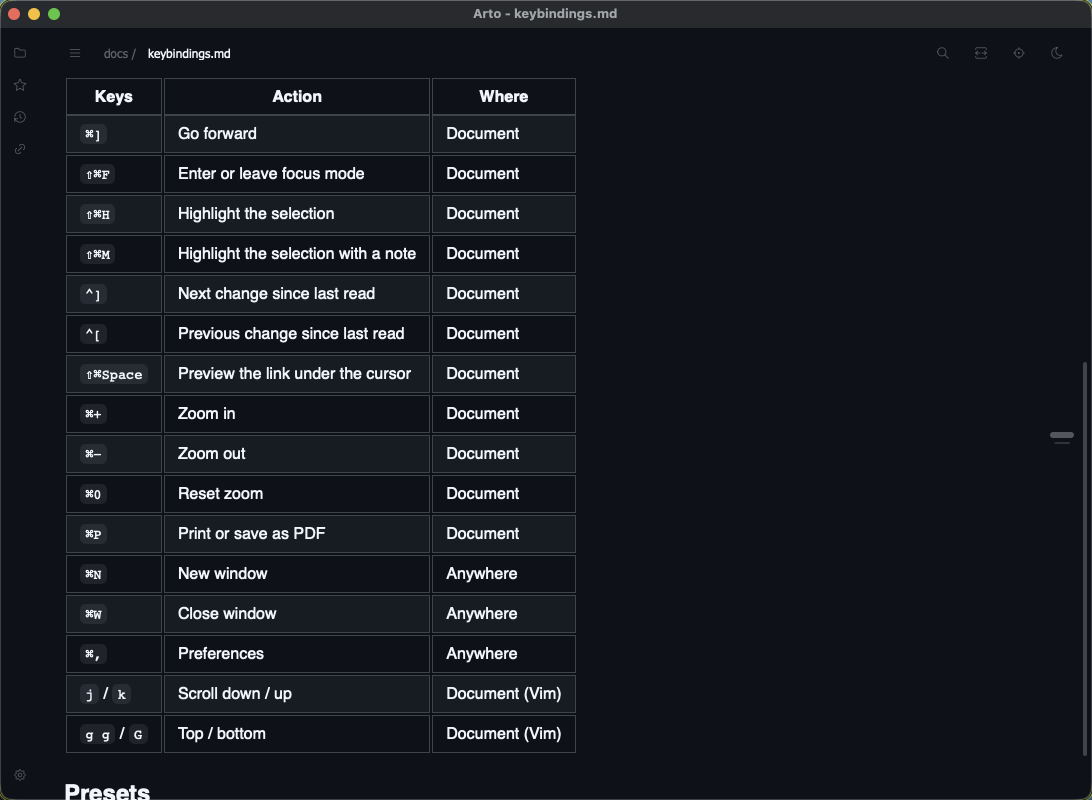Click the ^[ key badge
The image size is (1092, 800).
coord(93,334)
